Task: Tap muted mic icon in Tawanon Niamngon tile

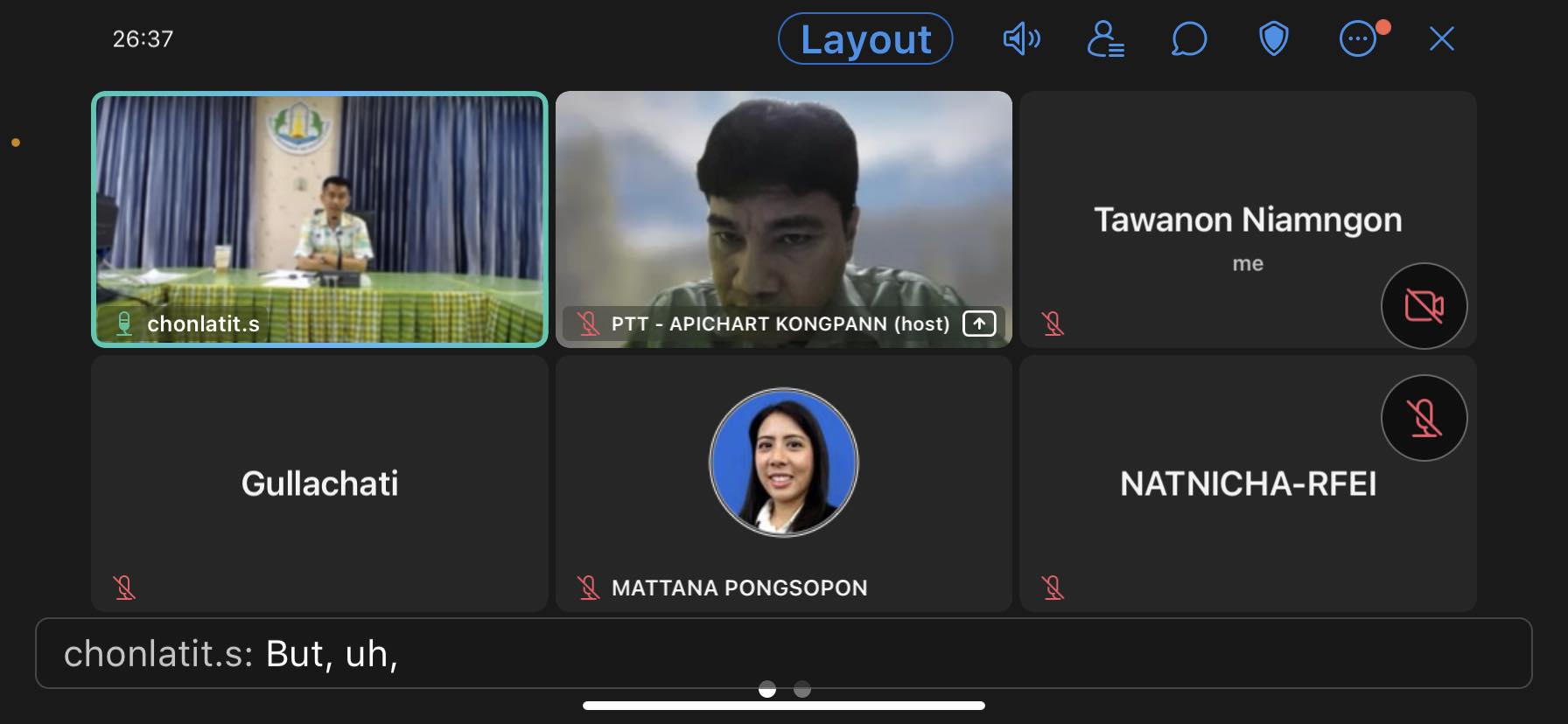Action: [x=1053, y=324]
